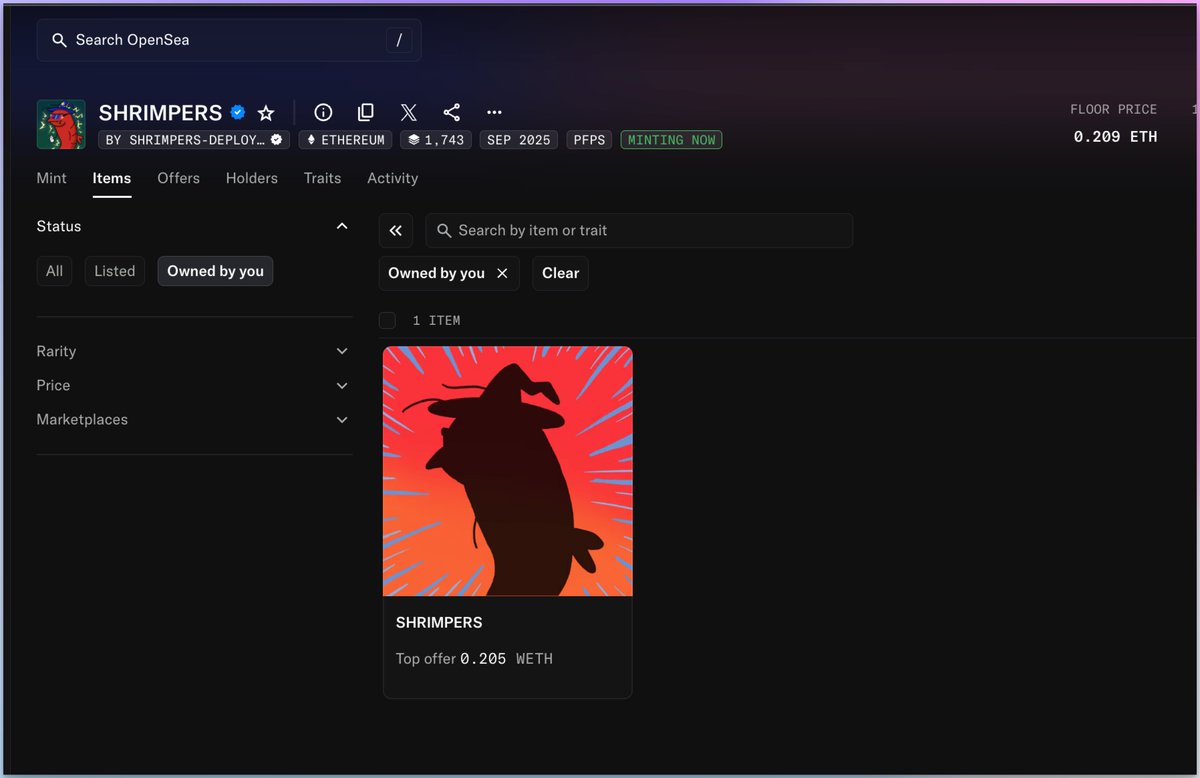Viewport: 1200px width, 778px height.
Task: Switch to the Mint tab
Action: (52, 178)
